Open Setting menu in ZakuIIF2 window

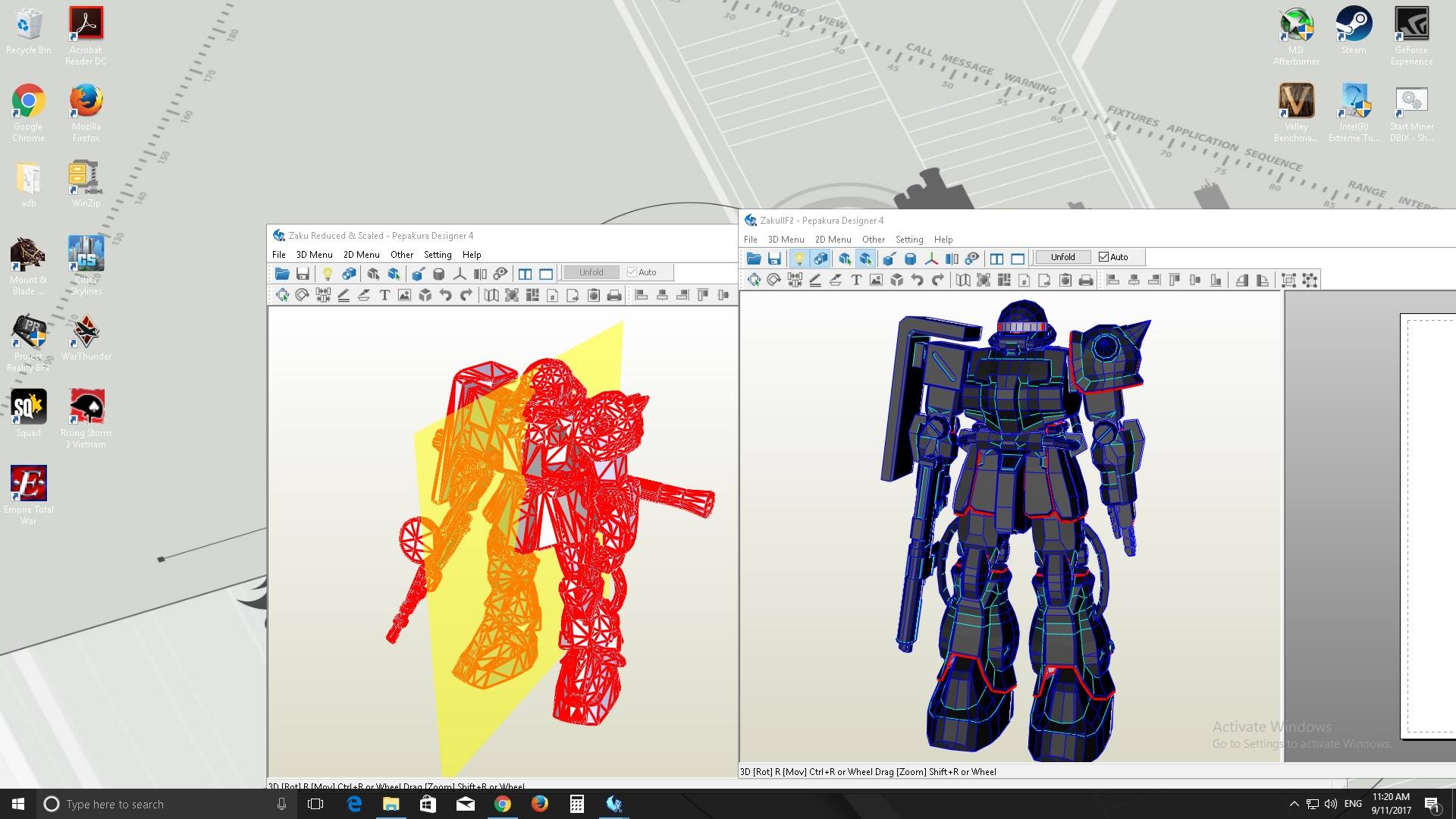click(x=909, y=239)
